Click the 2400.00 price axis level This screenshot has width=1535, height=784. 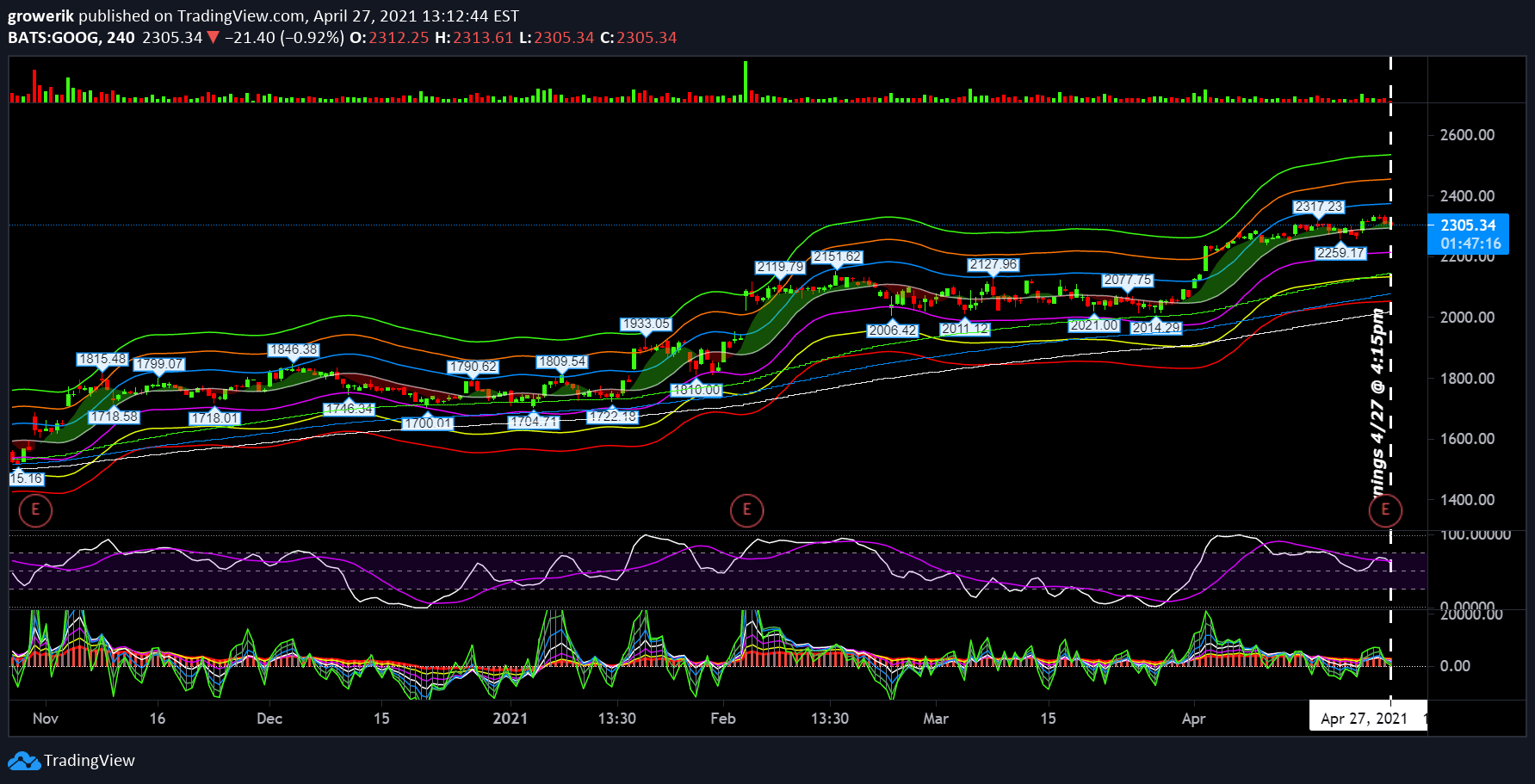pos(1467,196)
